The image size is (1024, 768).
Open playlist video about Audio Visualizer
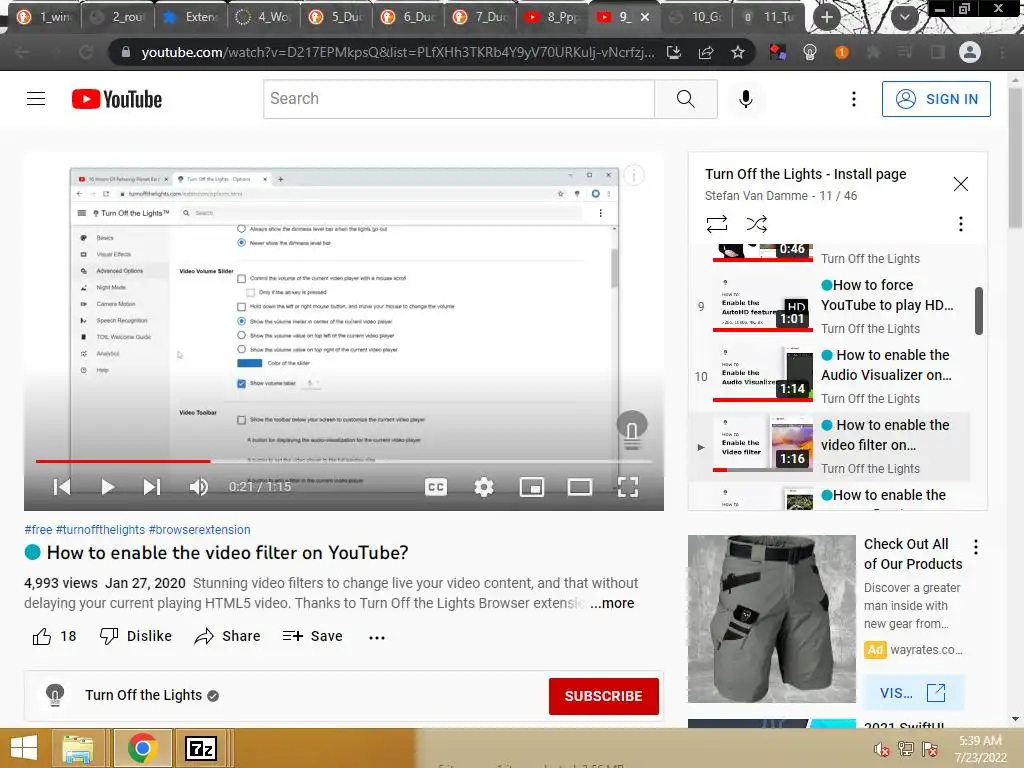(x=830, y=376)
